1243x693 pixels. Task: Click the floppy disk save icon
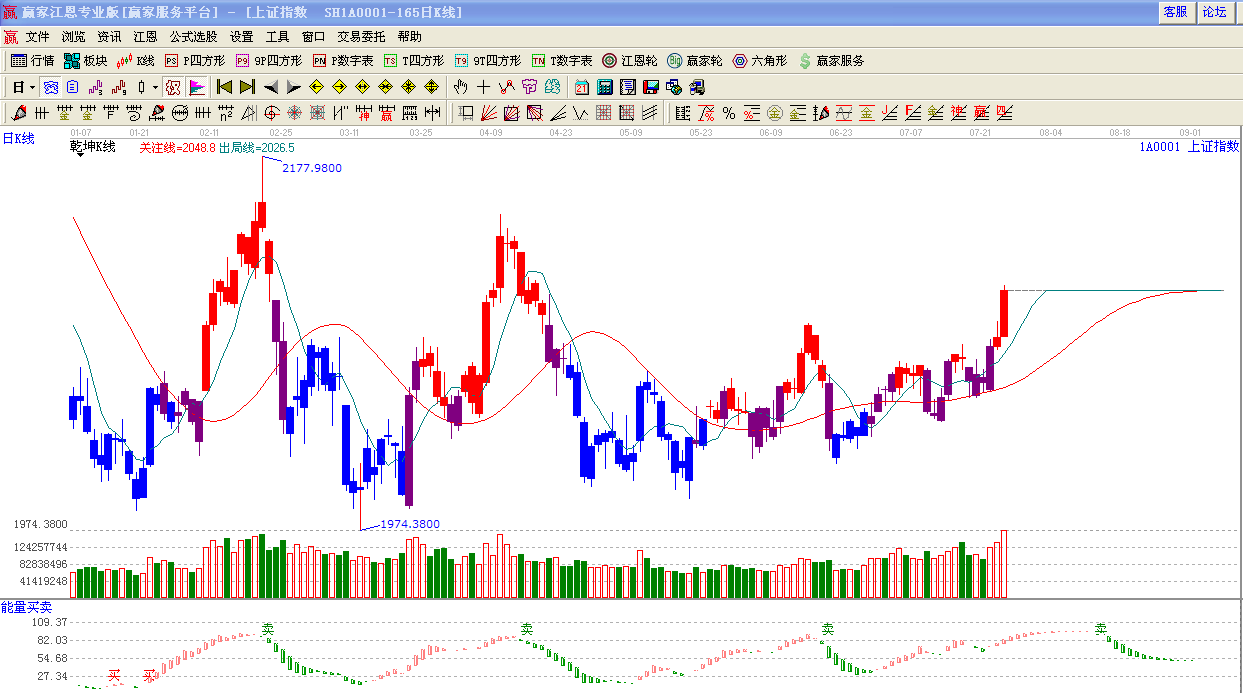click(x=651, y=87)
